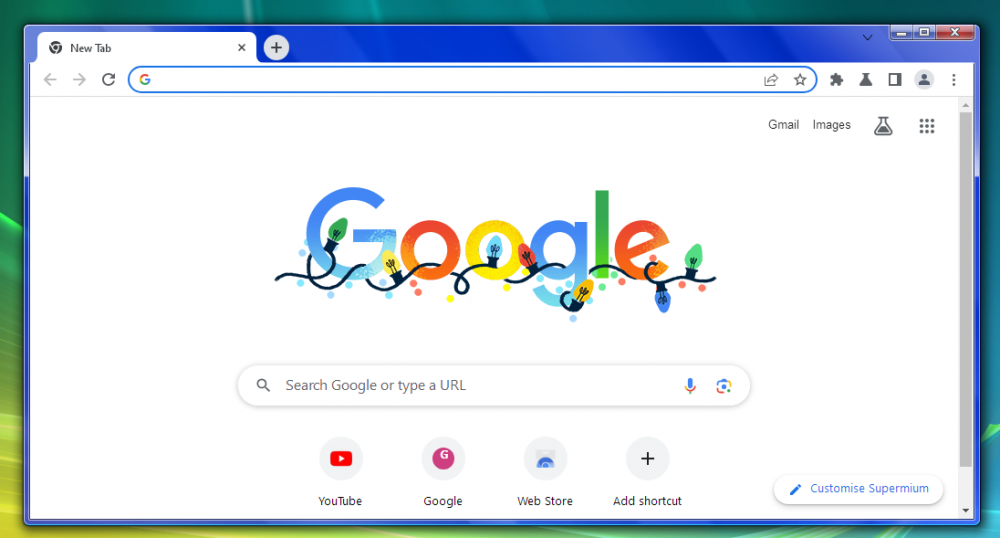
Task: Open the Google apps grid
Action: (x=927, y=126)
